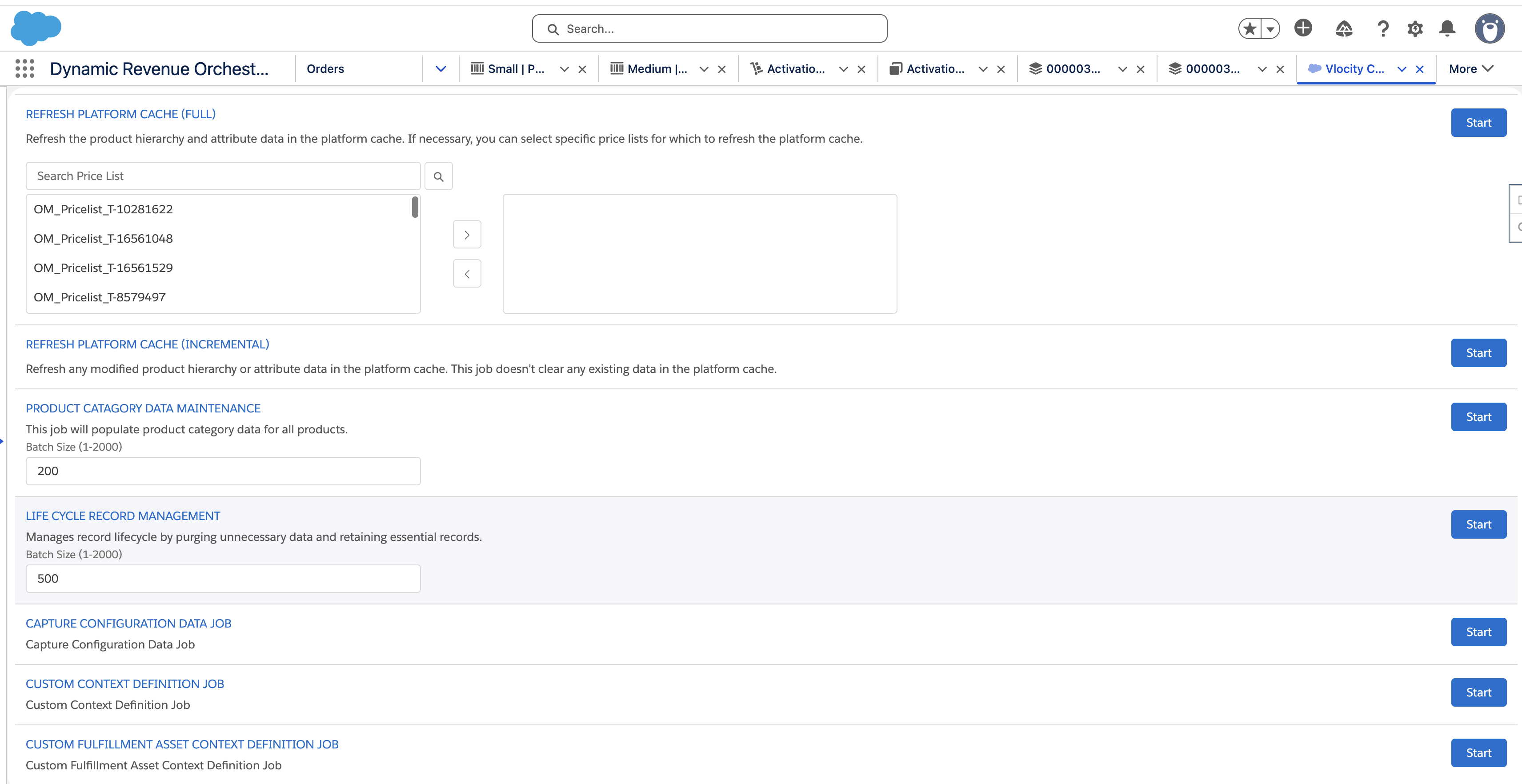The height and width of the screenshot is (784, 1522).
Task: Expand the first 000003... tab menu chevron
Action: click(x=1122, y=69)
